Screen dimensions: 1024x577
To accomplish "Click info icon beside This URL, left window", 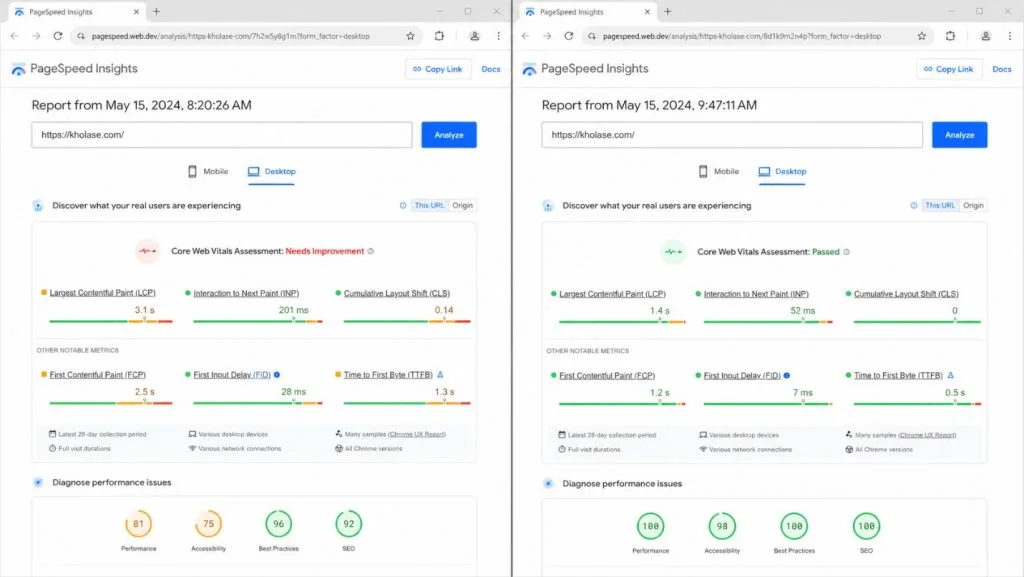I will [x=403, y=206].
